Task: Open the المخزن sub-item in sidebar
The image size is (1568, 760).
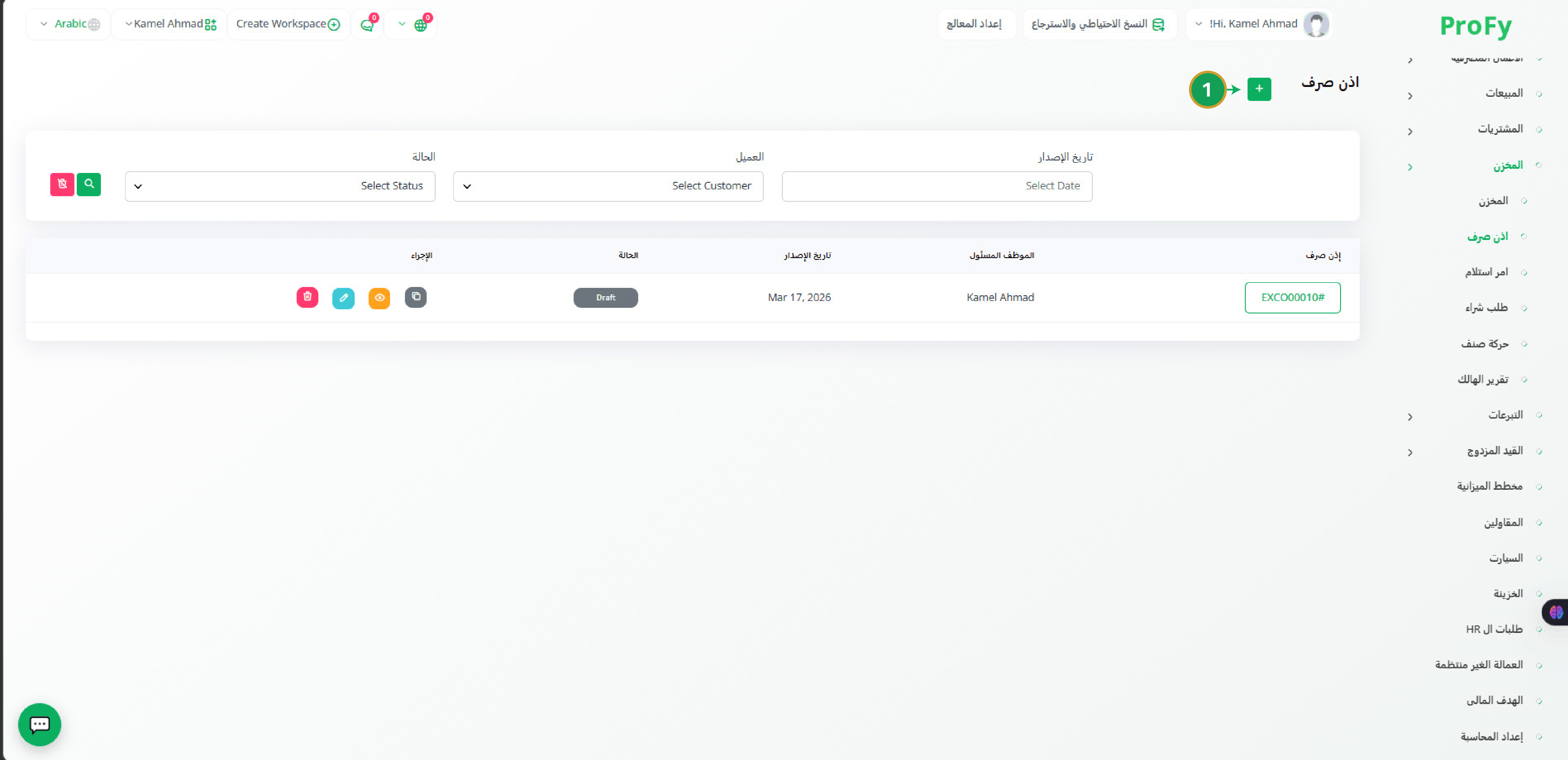Action: [1493, 200]
